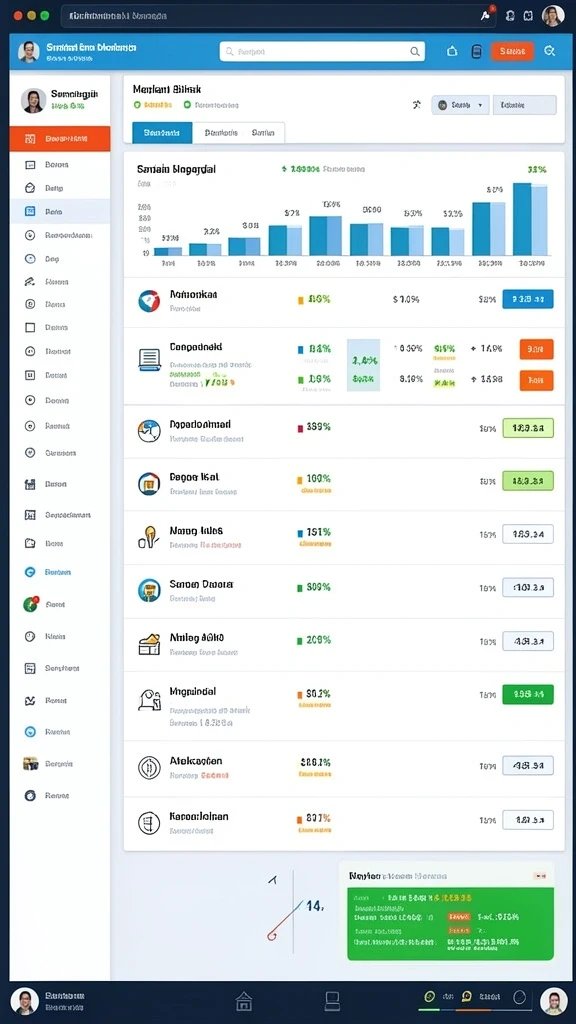Image resolution: width=576 pixels, height=1024 pixels.
Task: Open the orange highlighted sidebar menu item
Action: tap(60, 138)
